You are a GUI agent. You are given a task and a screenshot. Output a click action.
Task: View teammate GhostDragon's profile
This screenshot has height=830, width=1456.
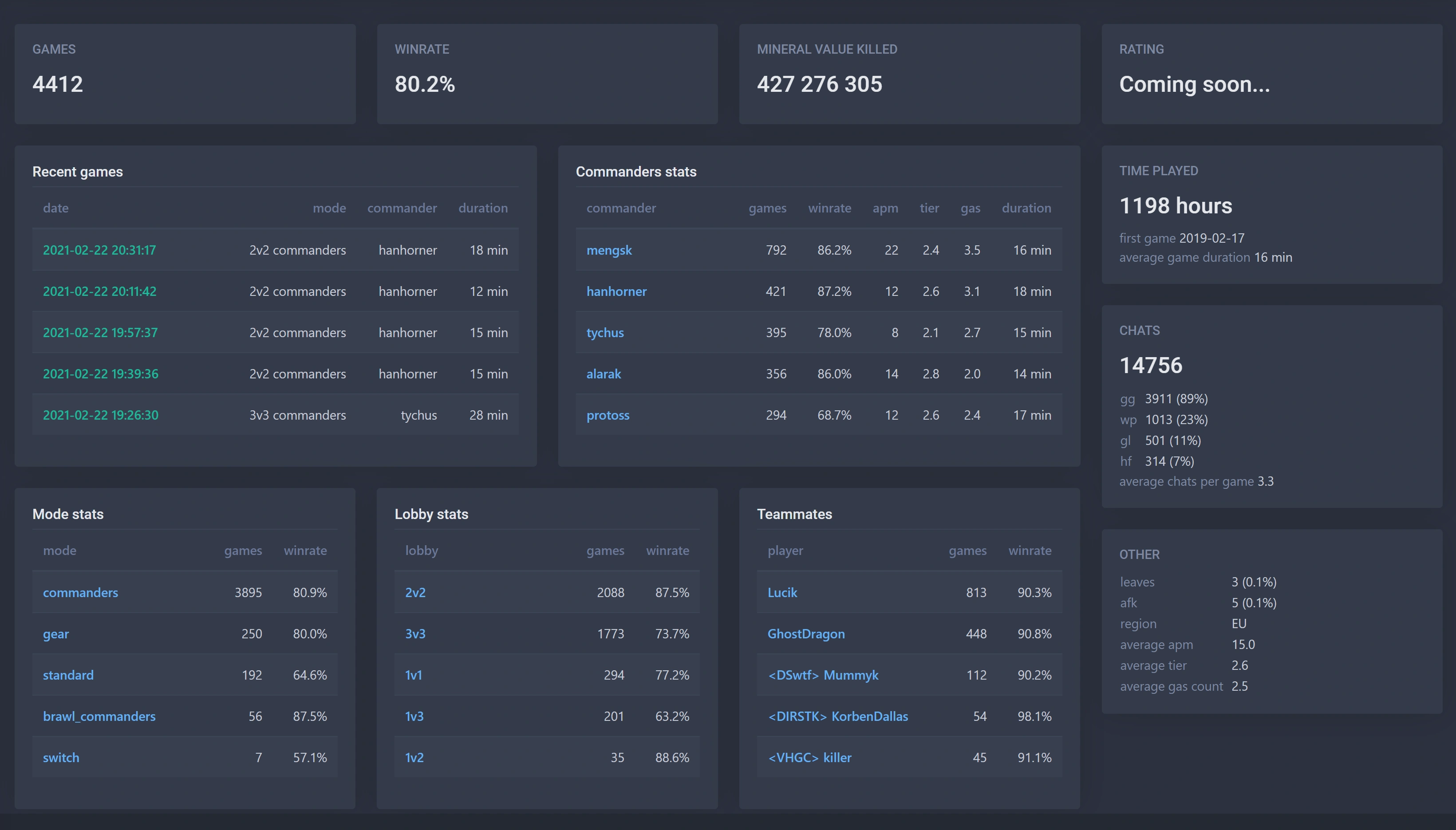(806, 634)
